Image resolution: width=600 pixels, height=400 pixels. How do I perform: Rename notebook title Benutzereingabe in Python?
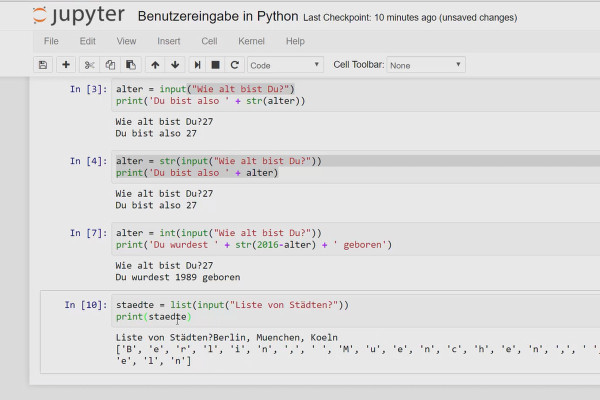click(218, 16)
